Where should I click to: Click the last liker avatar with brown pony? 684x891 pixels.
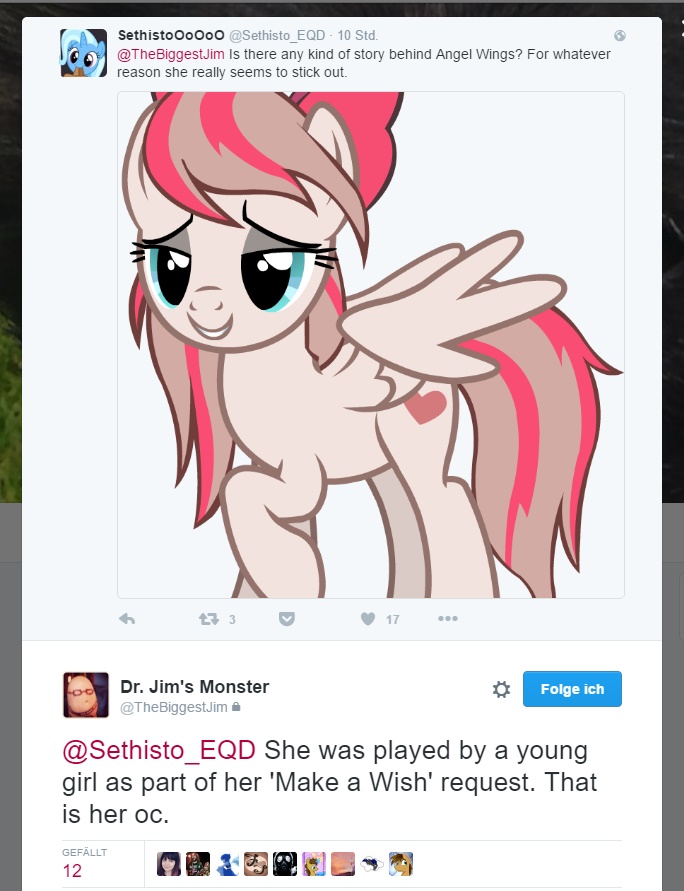tap(401, 864)
